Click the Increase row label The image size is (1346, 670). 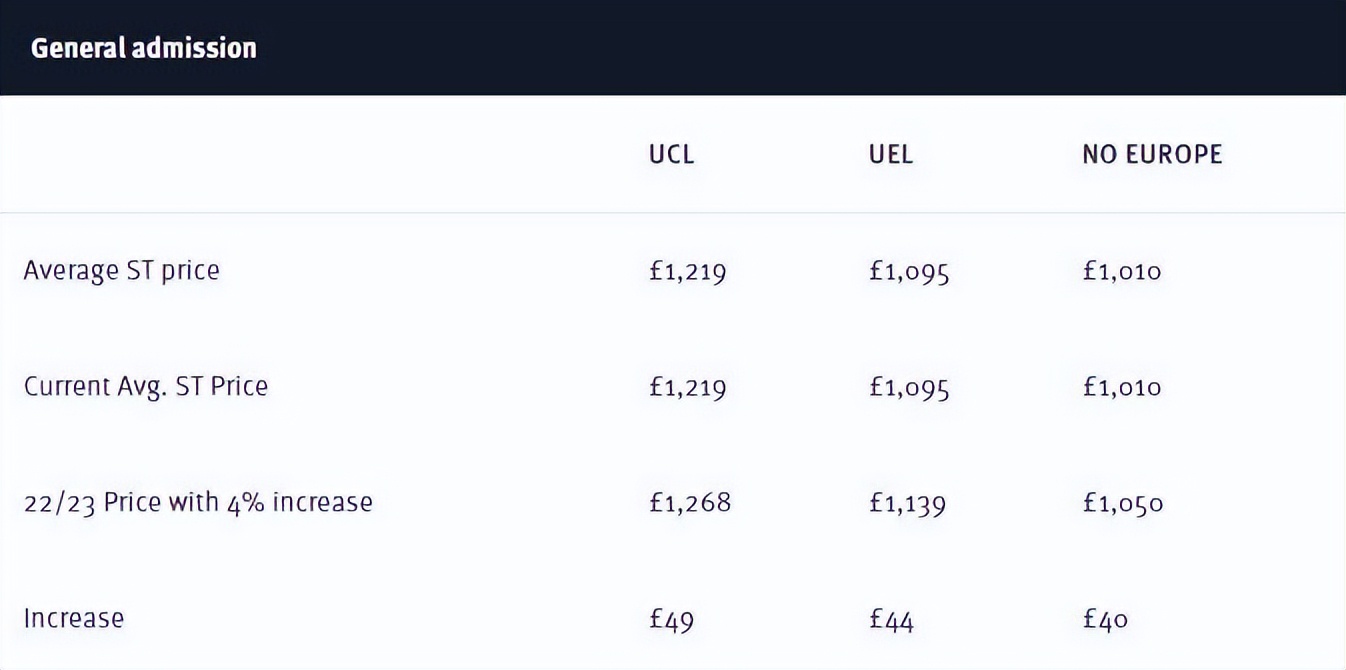(x=74, y=618)
